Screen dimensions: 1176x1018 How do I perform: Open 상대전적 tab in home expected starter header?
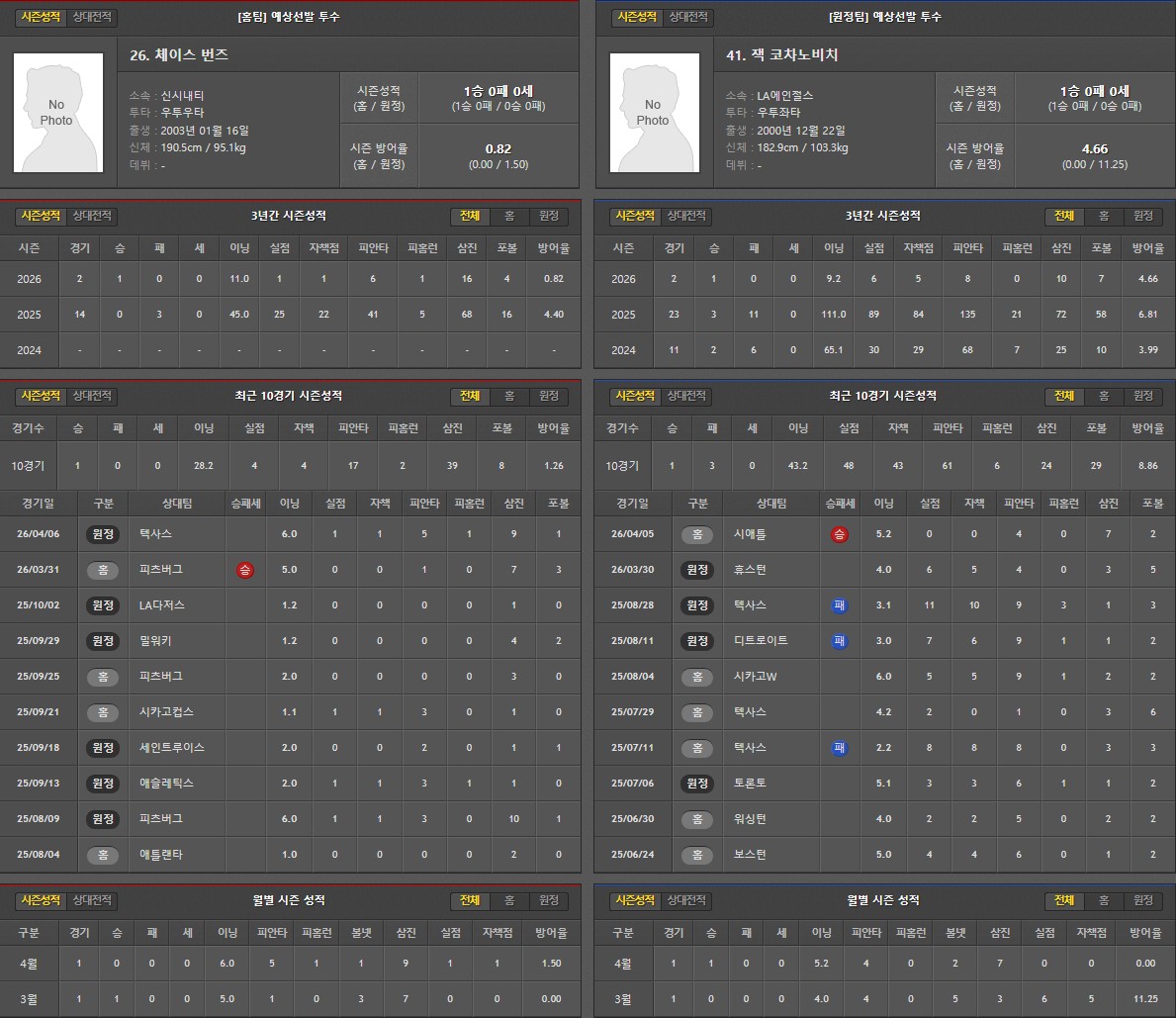93,17
